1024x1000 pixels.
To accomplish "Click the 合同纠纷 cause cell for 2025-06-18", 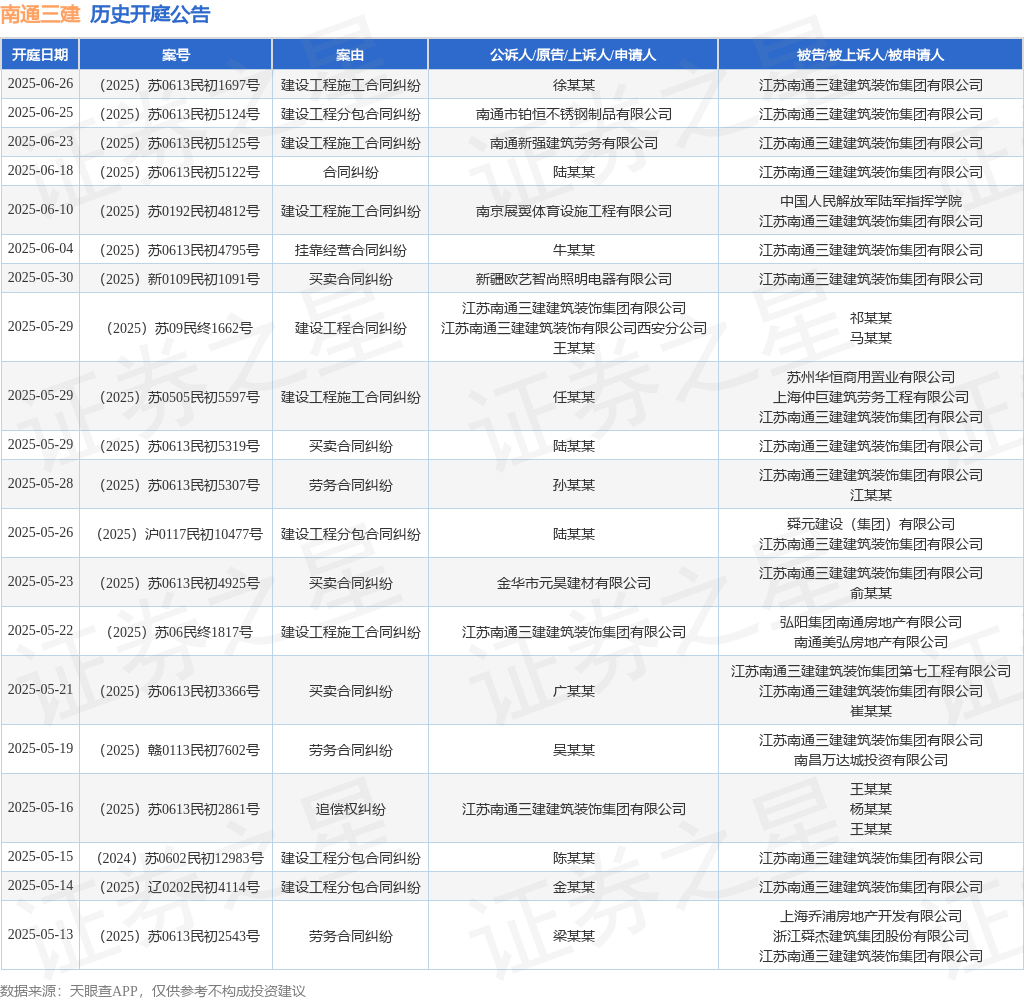I will (350, 172).
